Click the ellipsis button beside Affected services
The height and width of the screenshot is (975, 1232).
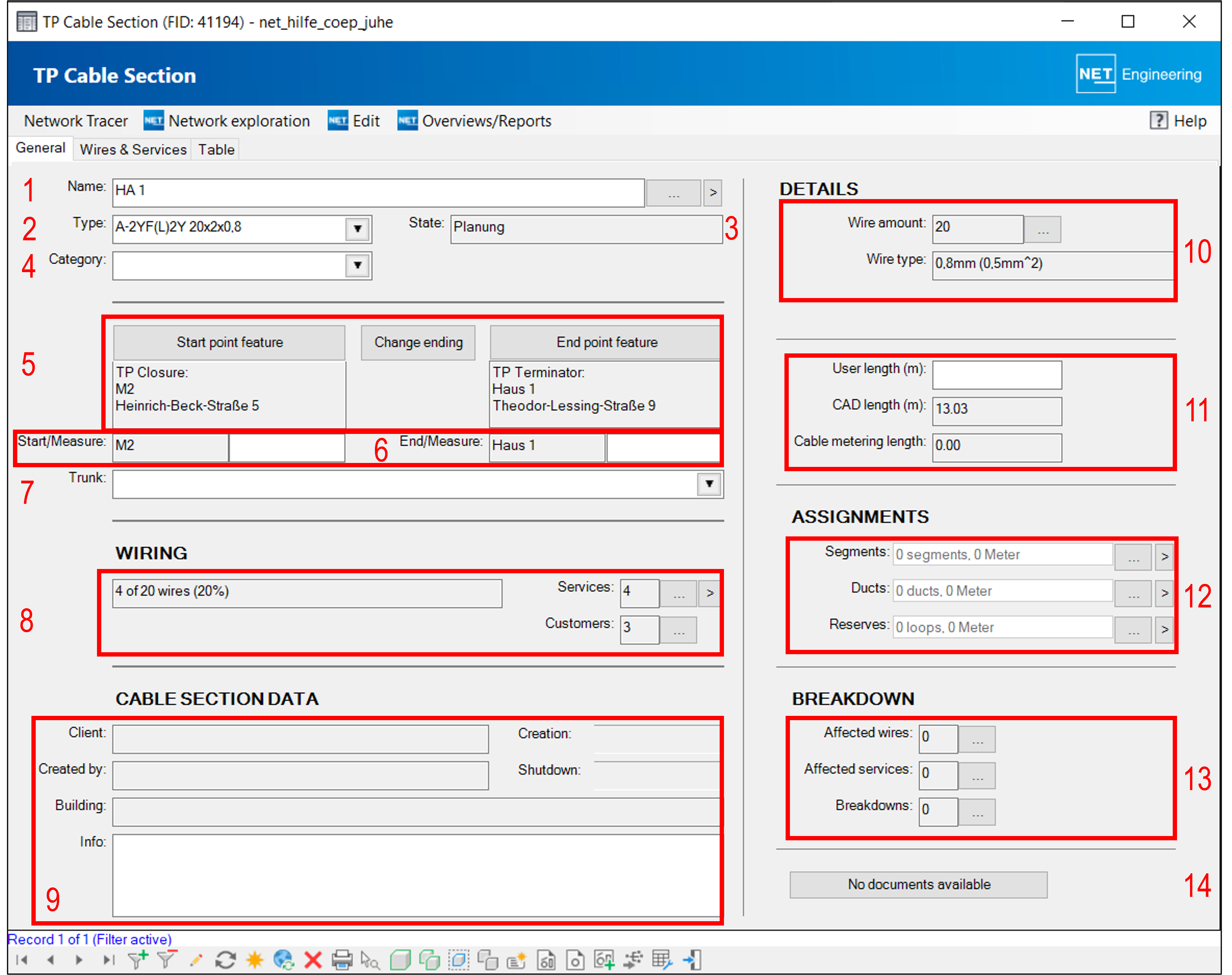coord(978,776)
